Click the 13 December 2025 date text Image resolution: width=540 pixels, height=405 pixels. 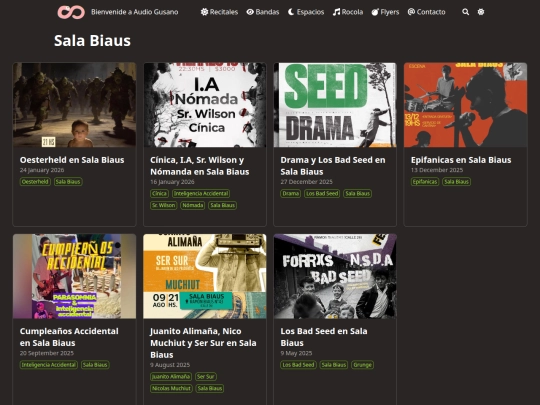tap(437, 170)
